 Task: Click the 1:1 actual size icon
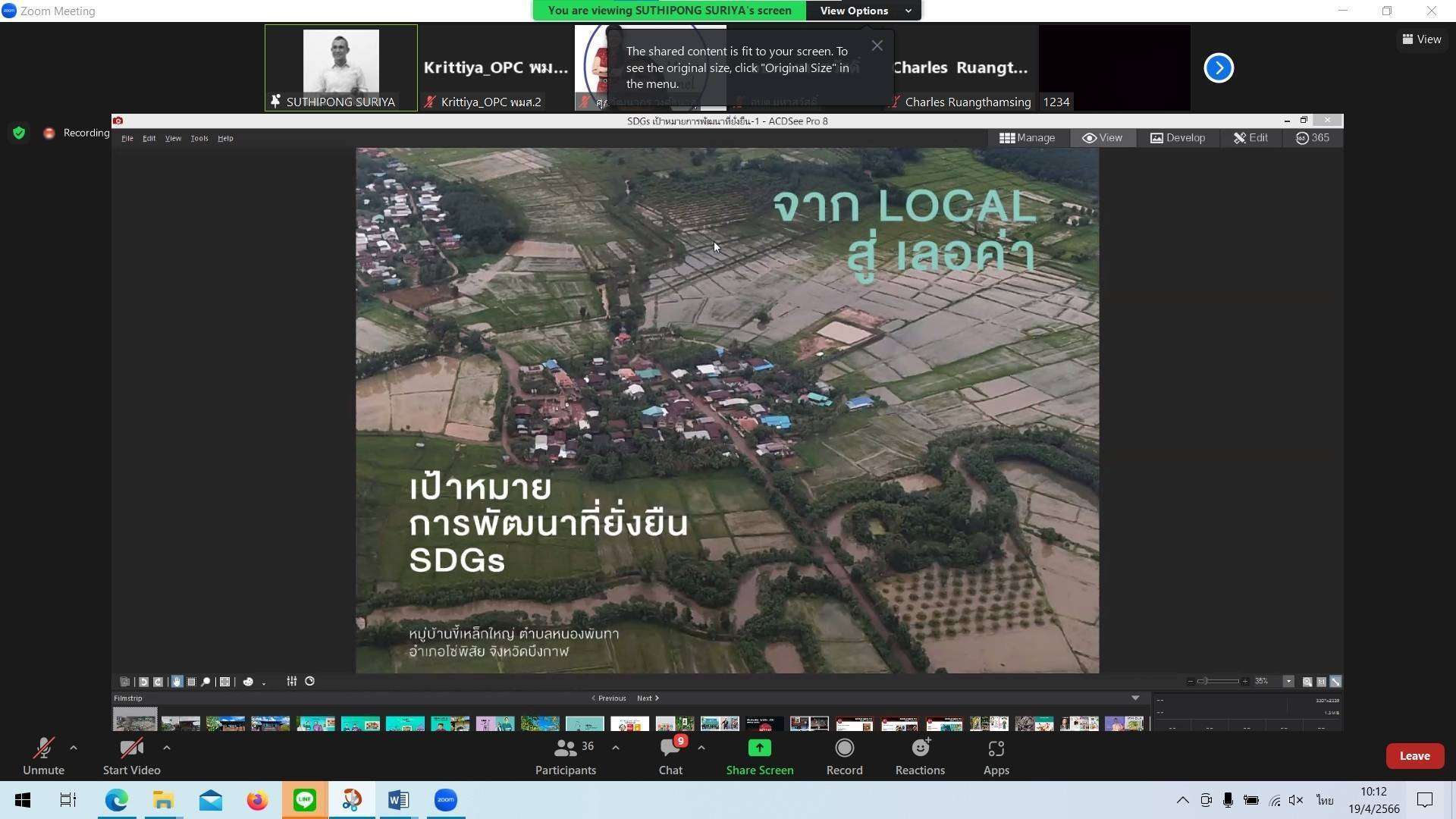pos(1321,682)
